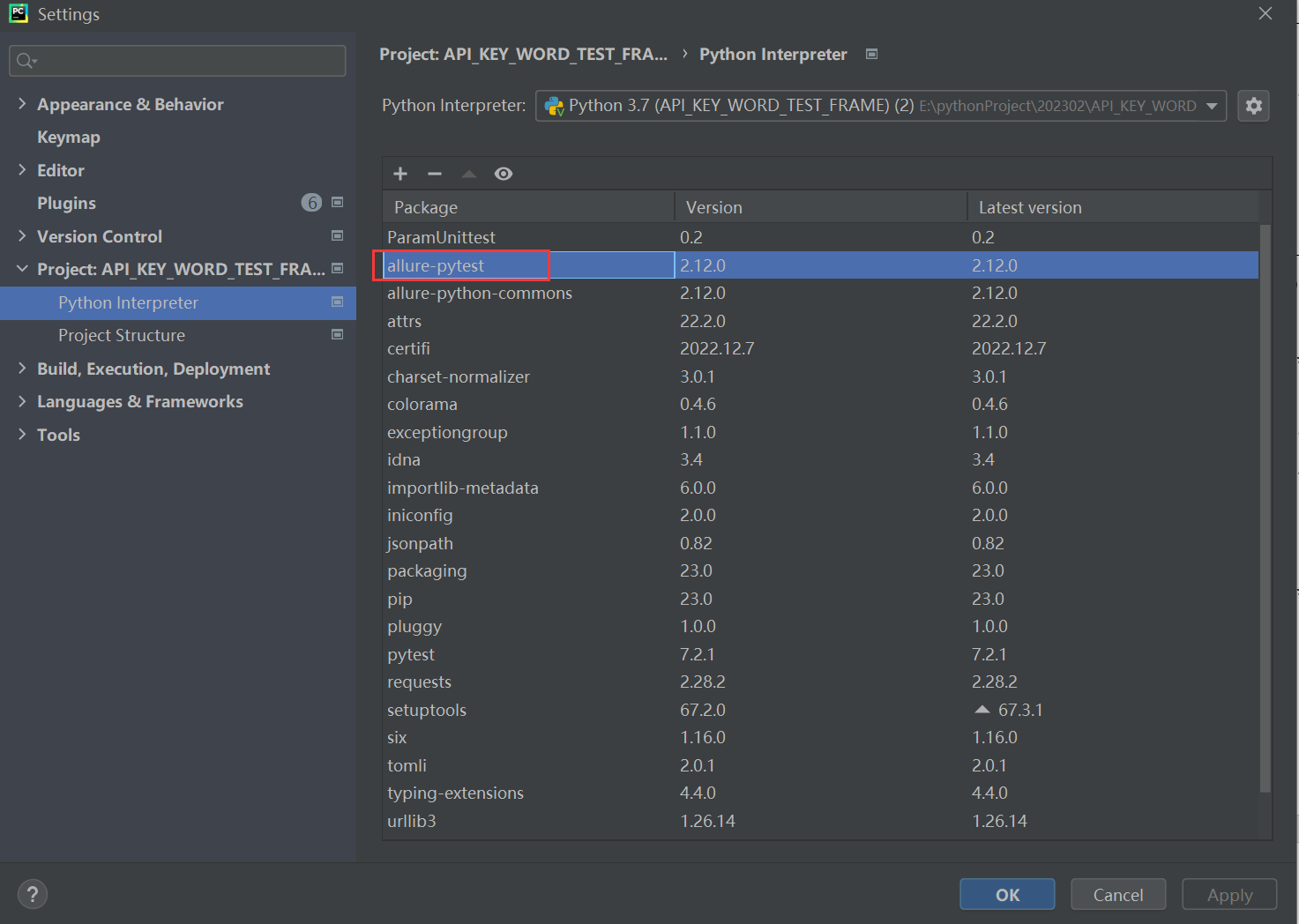Select exceptiongroup package row
The height and width of the screenshot is (924, 1299).
pos(821,432)
